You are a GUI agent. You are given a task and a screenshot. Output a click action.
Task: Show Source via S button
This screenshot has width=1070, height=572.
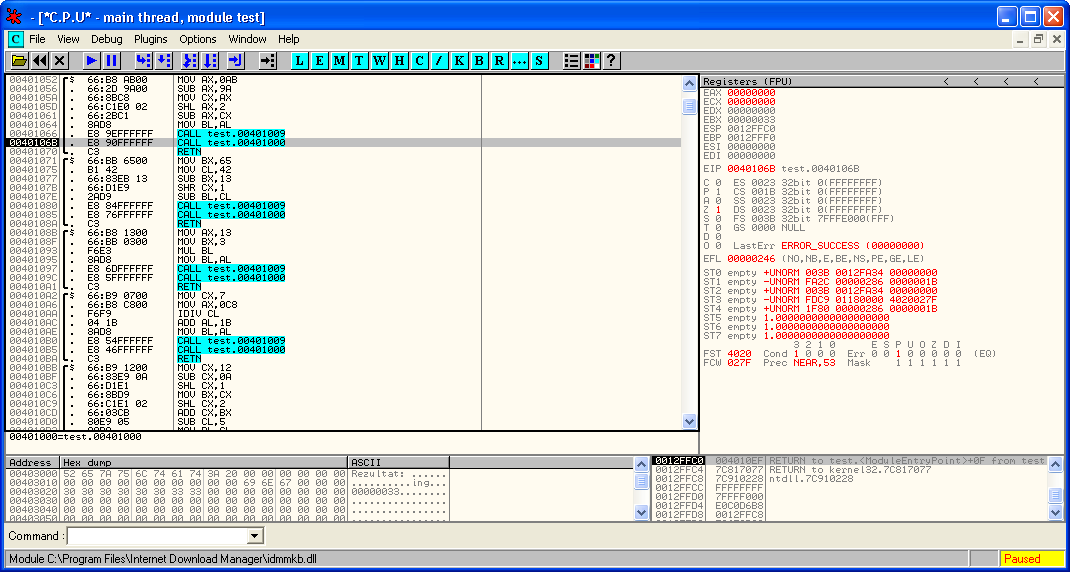click(540, 61)
